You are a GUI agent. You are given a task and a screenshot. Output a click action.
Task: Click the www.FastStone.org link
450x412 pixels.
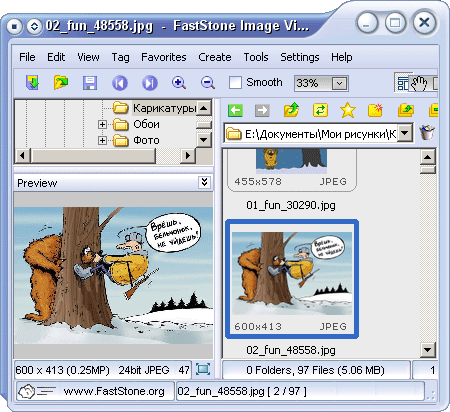tap(114, 391)
